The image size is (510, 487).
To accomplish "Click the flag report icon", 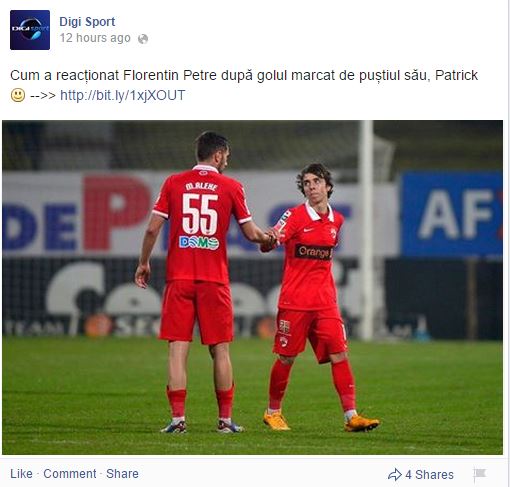I will pos(480,474).
